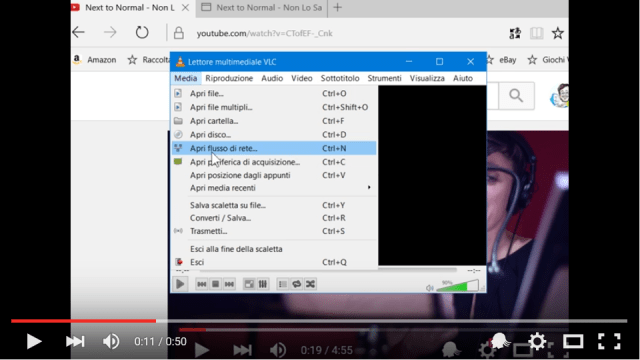Choose Apri periferica di acquisizione... entry

pos(273,162)
